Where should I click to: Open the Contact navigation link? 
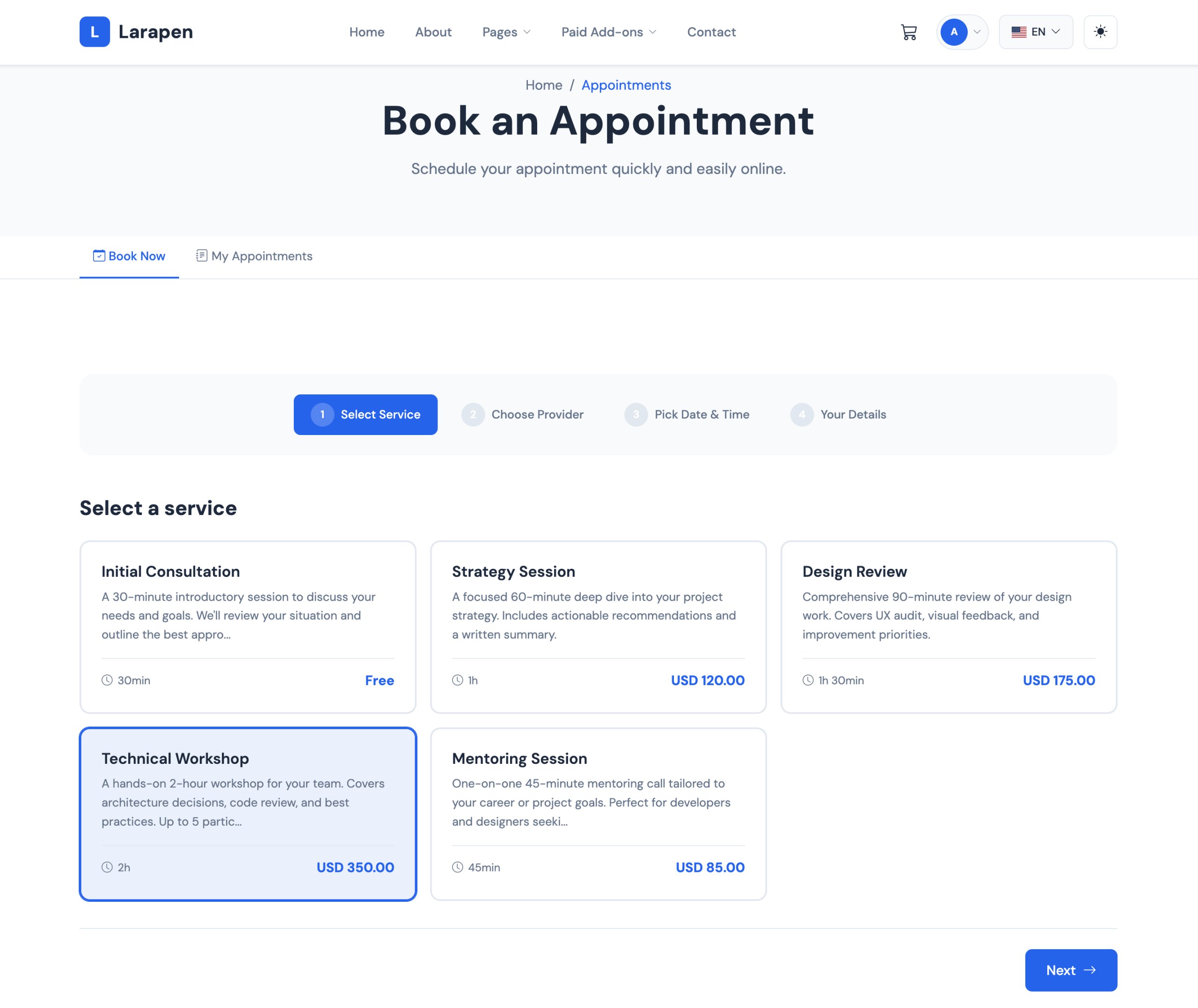point(711,32)
